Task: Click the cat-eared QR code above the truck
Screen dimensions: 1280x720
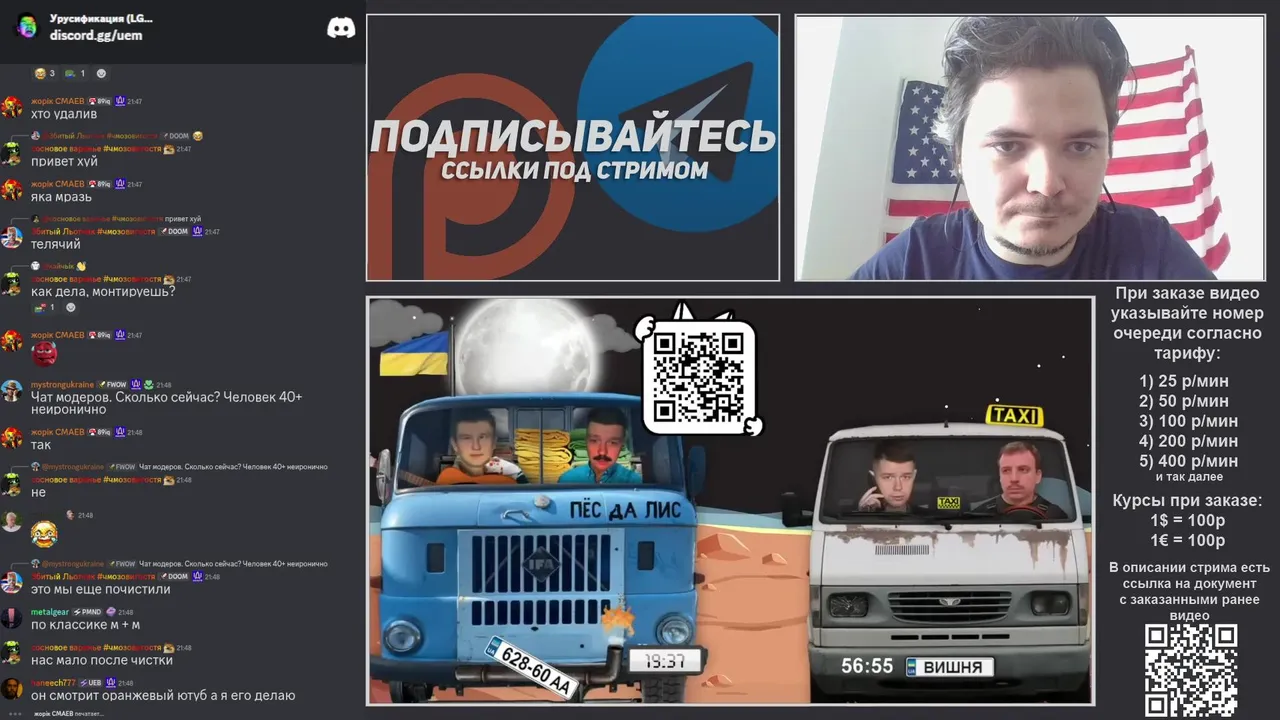Action: [699, 375]
